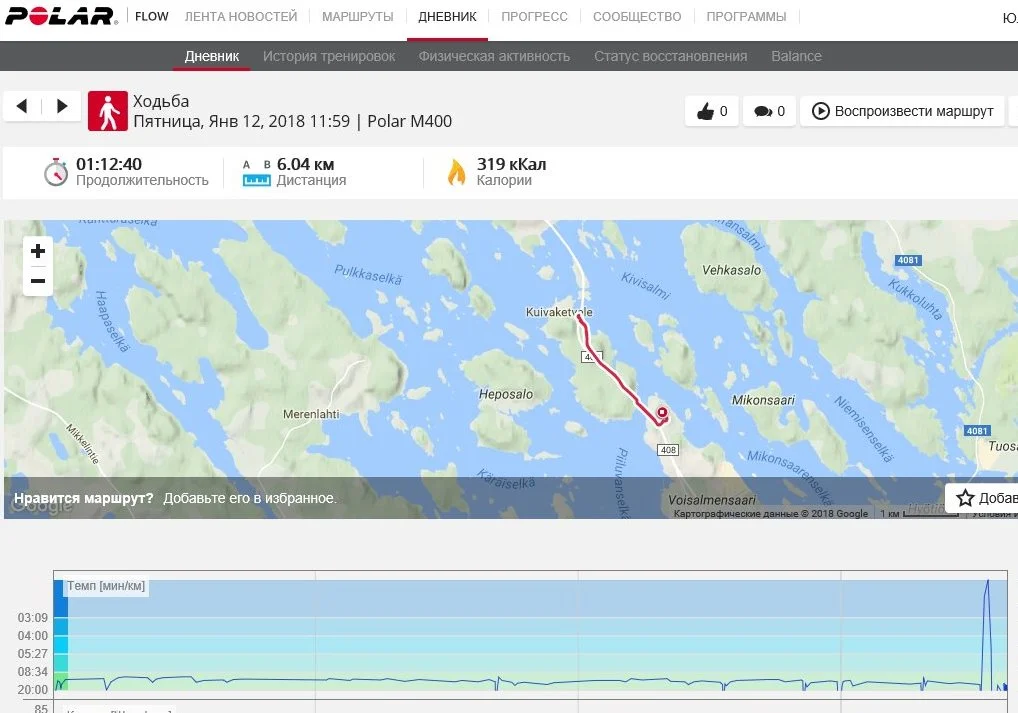Open СООБЩЕСТВО menu
Screen dimensions: 1018x713
pos(637,16)
